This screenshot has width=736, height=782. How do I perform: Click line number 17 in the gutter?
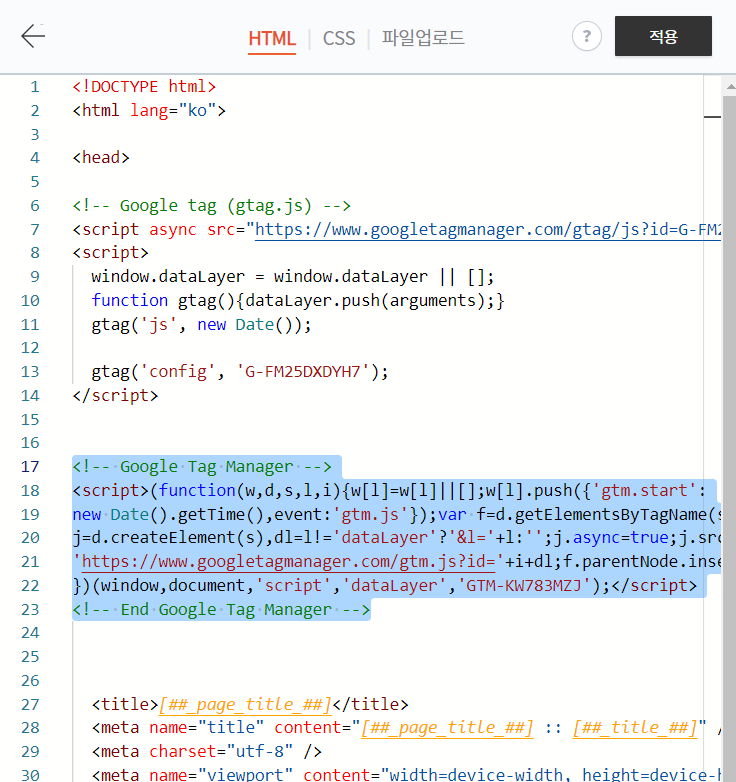(x=30, y=467)
